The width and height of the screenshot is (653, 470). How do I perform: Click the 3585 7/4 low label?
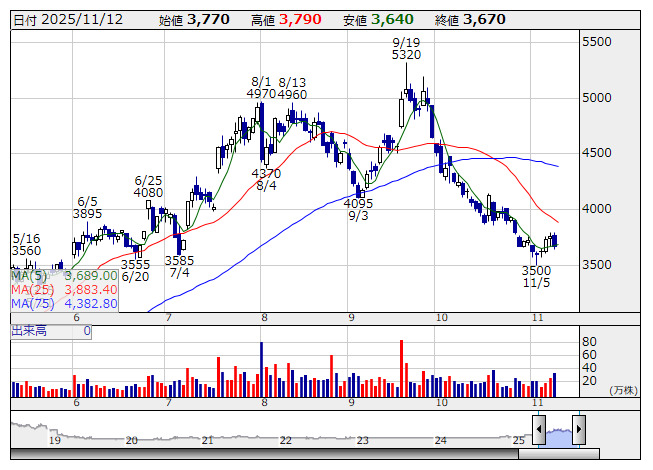coord(179,266)
